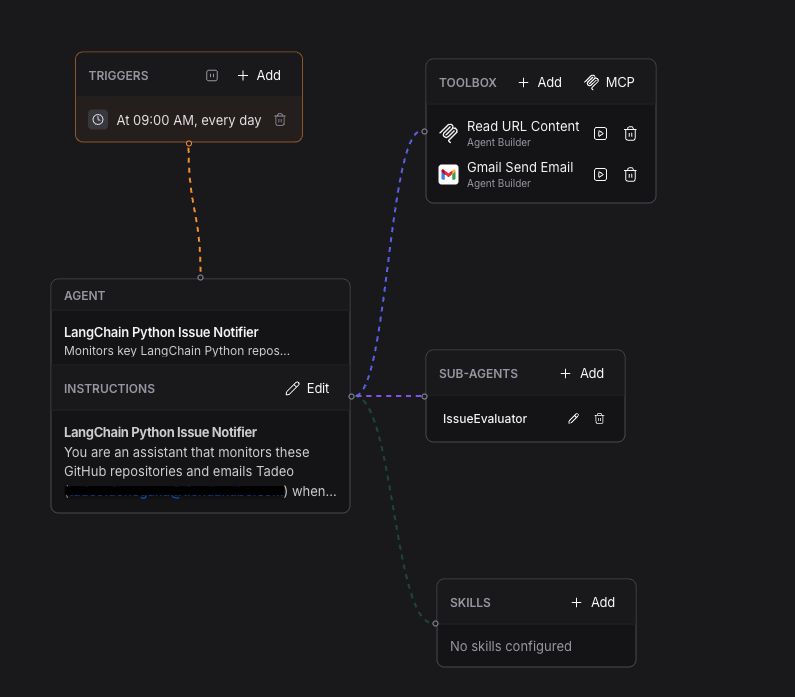795x697 pixels.
Task: Click the Toolbox node connector handle
Action: 424,132
